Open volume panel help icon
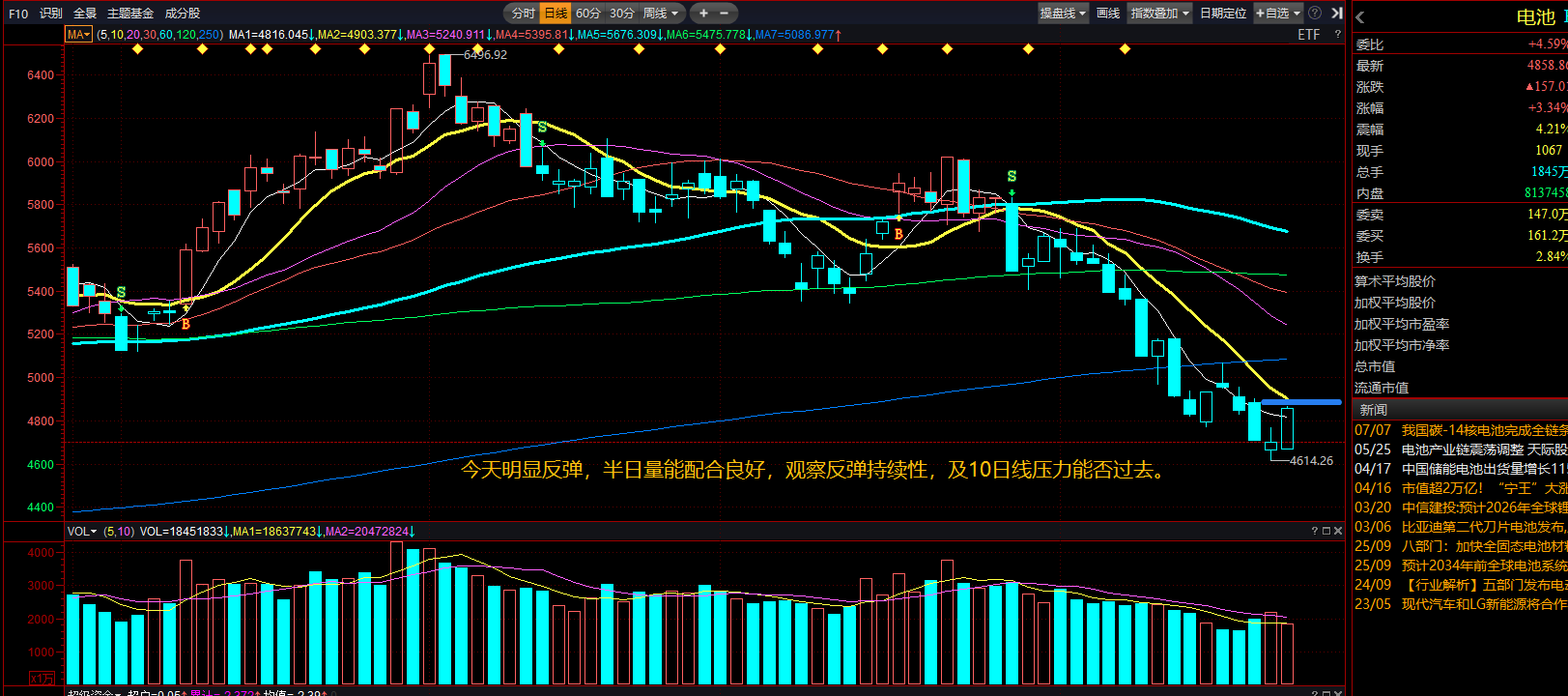Viewport: 1568px width, 696px height. (x=1314, y=531)
